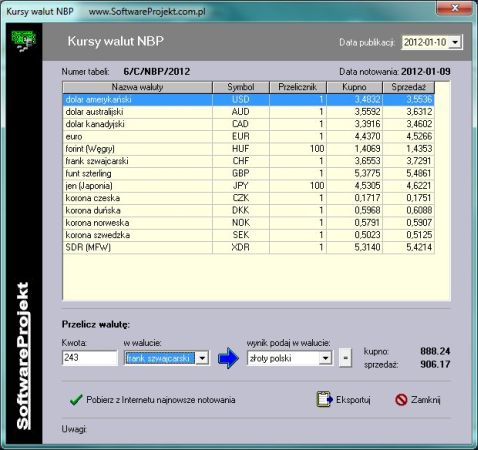This screenshot has width=478, height=450.
Task: Click the DKK symbol cell
Action: pos(241,210)
